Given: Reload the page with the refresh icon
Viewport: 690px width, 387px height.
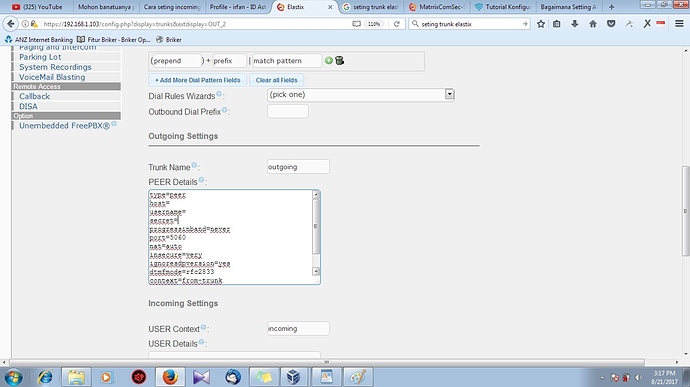Looking at the screenshot, I should [396, 24].
